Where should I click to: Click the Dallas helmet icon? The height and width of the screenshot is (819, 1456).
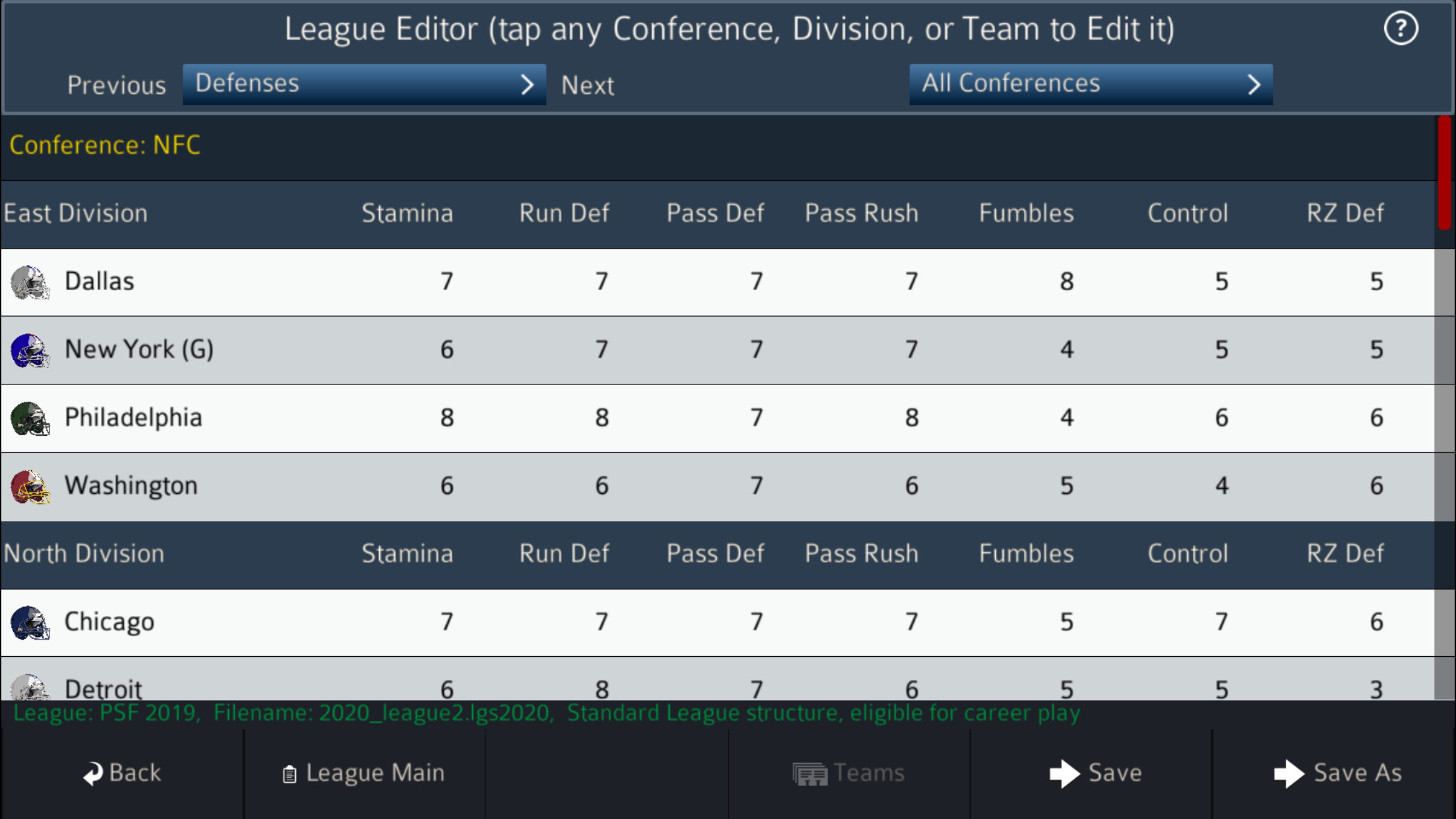point(30,281)
